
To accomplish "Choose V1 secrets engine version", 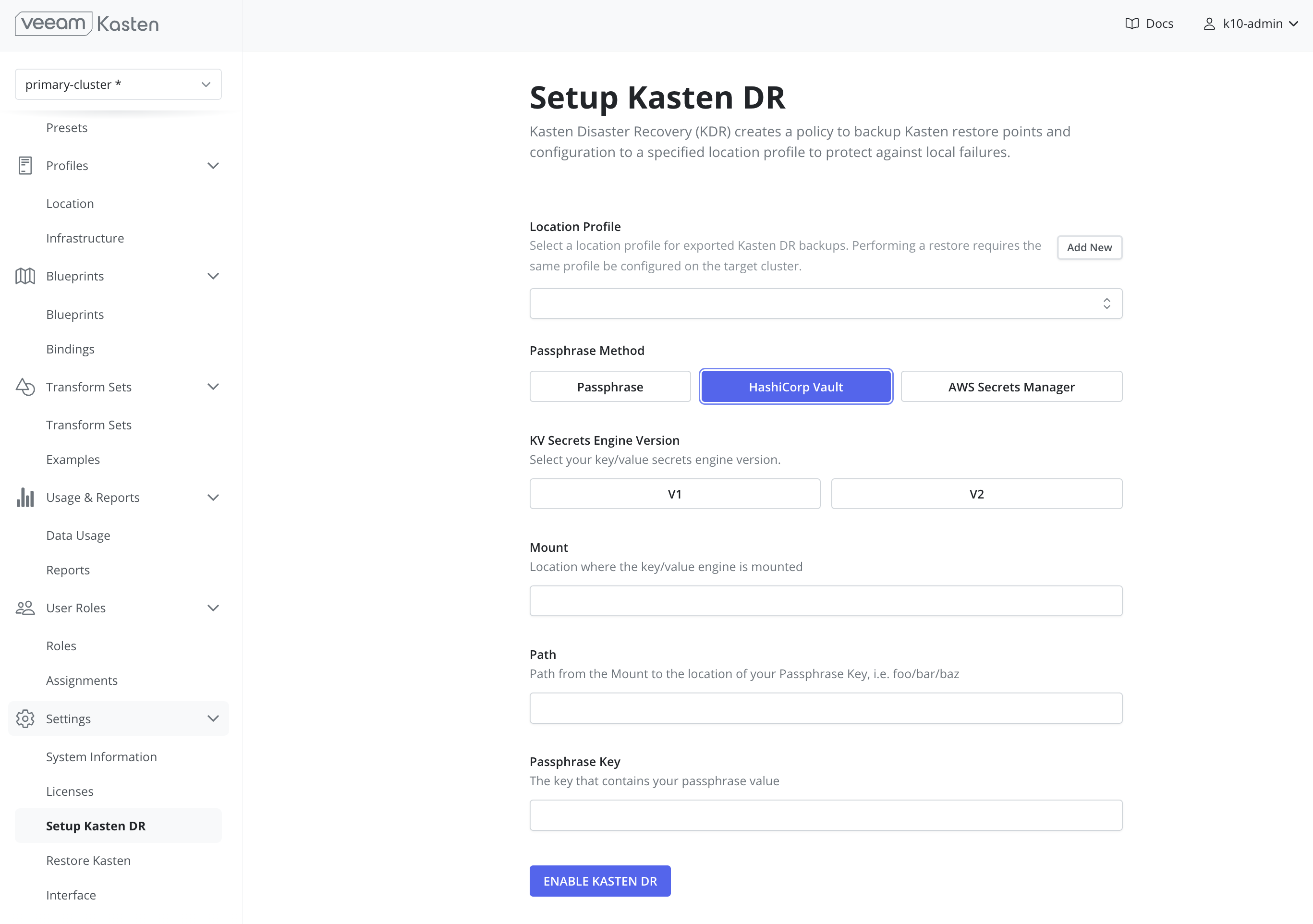I will pos(675,493).
